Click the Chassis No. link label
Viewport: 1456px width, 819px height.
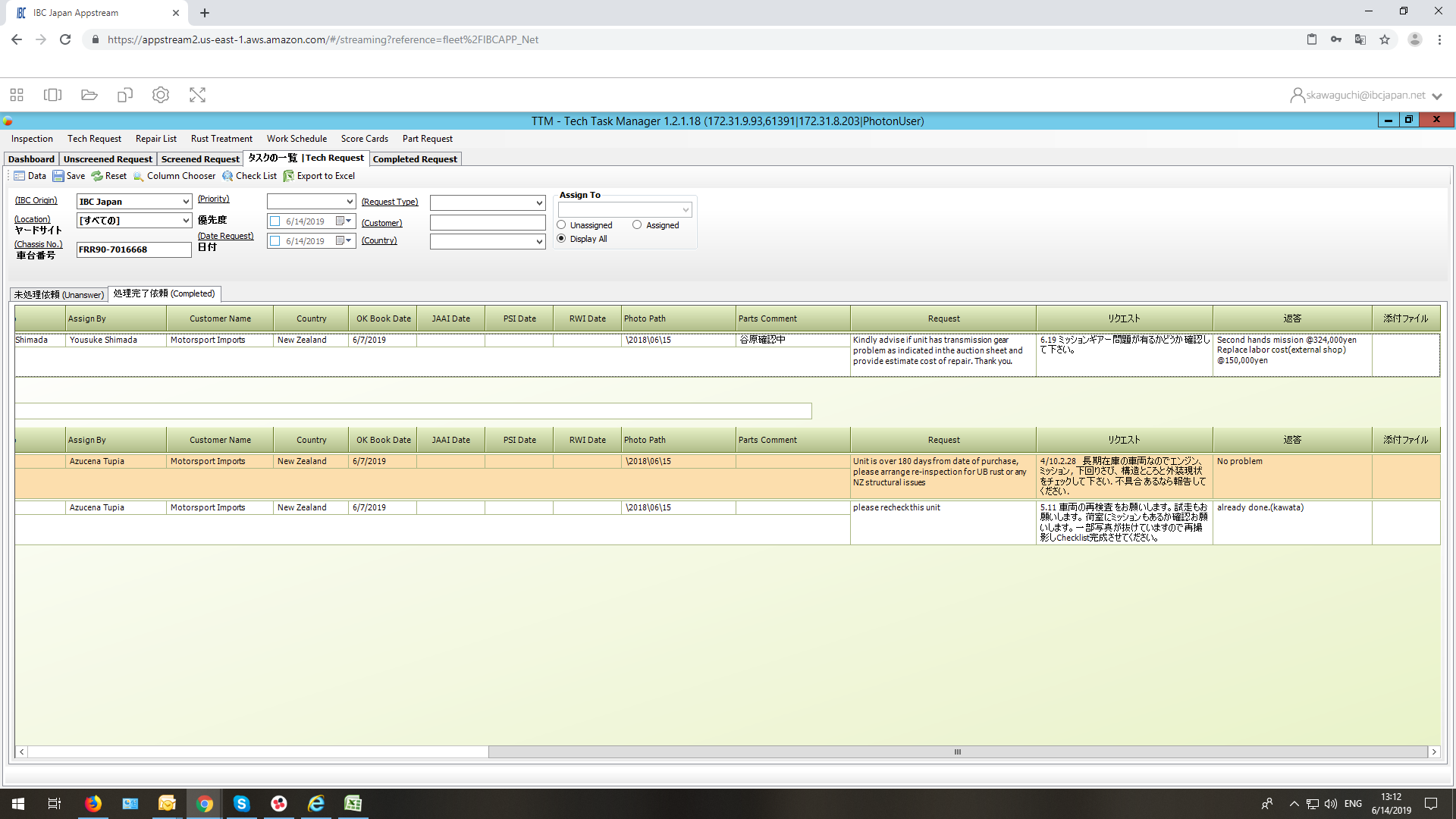click(39, 244)
